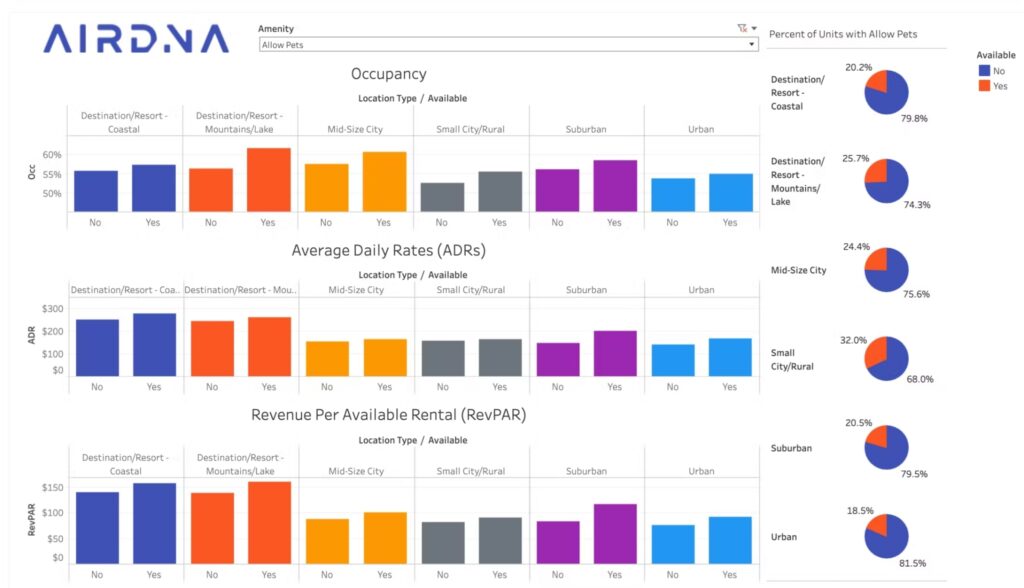
Task: Click the Suburban pie chart
Action: (886, 448)
